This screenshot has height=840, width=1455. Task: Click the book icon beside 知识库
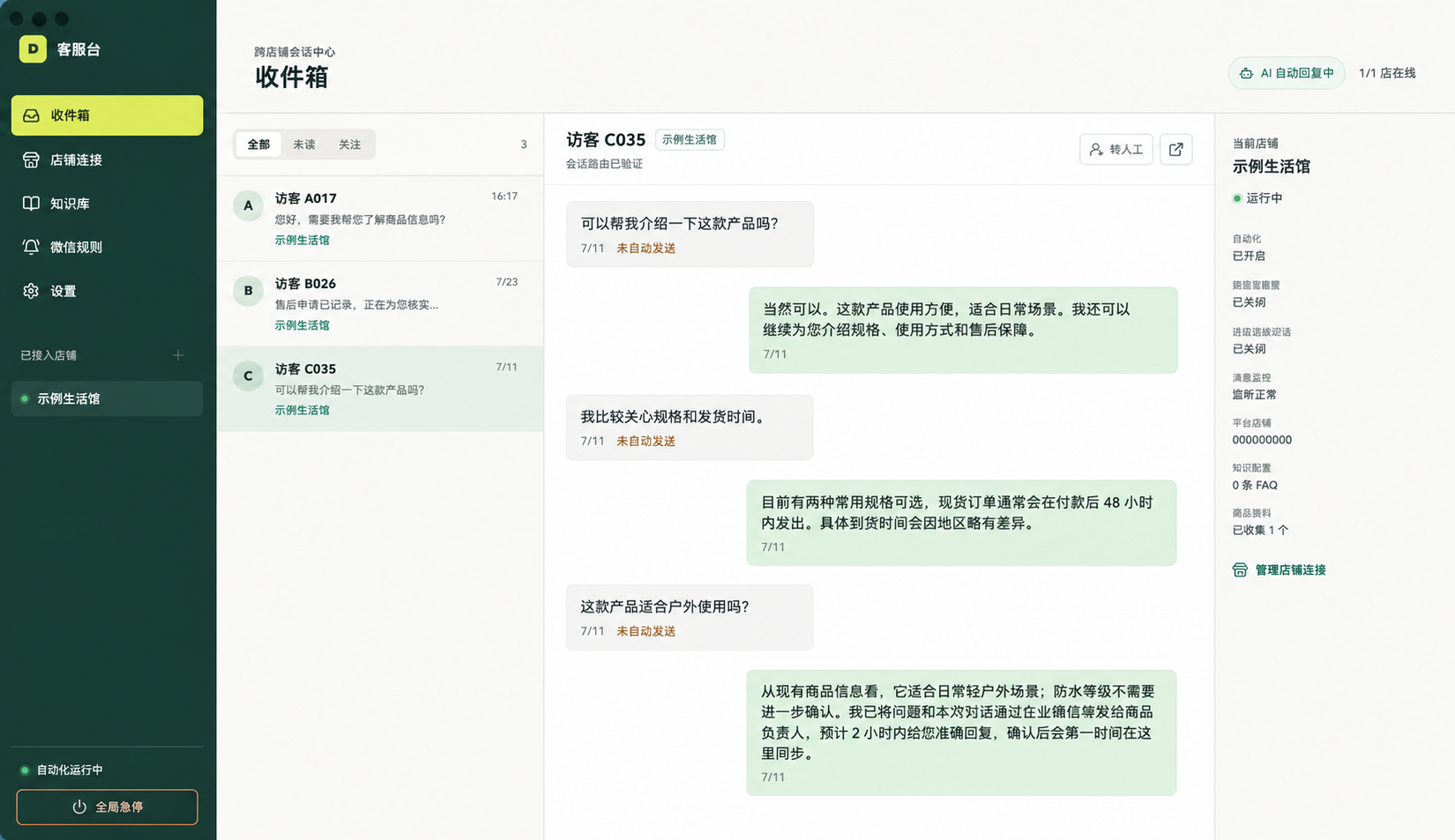31,204
